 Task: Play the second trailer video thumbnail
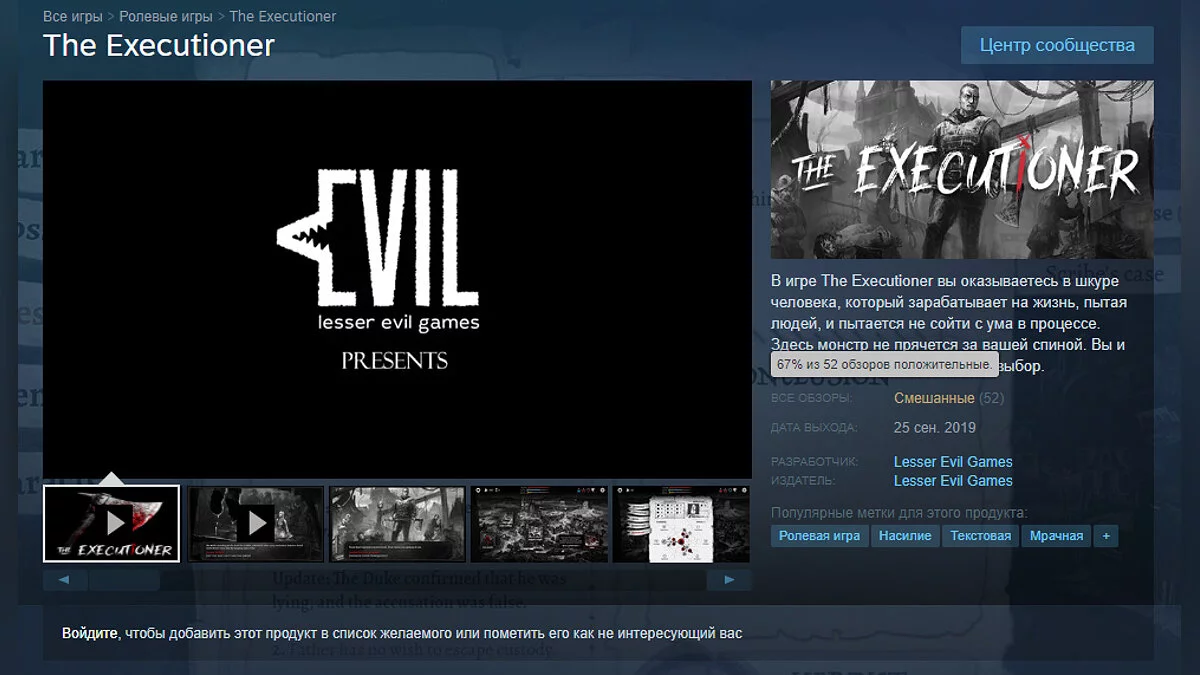256,523
